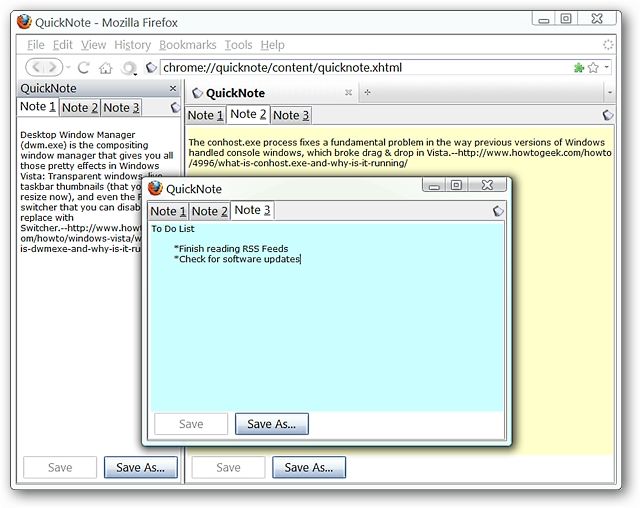Select Note 3 tab in the sidebar
Image resolution: width=640 pixels, height=508 pixels.
pos(121,108)
